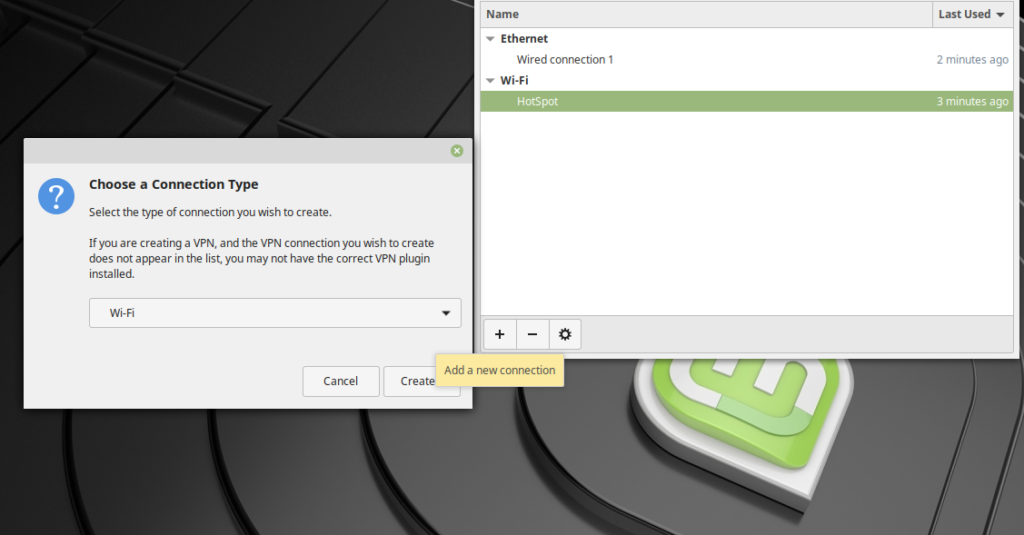The width and height of the screenshot is (1024, 535).
Task: Open connection settings via gear icon
Action: click(565, 334)
